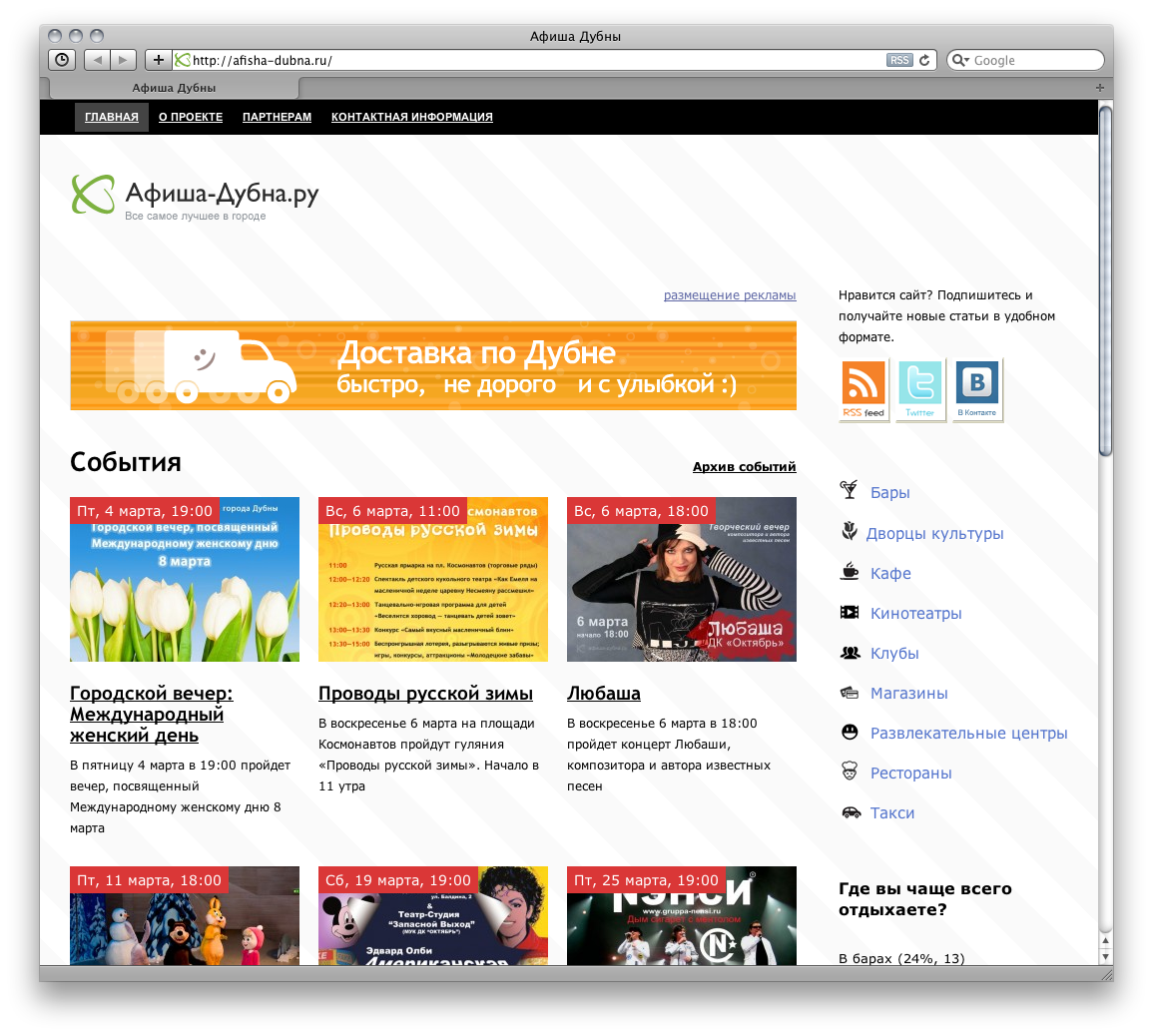Image resolution: width=1153 pixels, height=1036 pixels.
Task: Reload the page with the refresh icon
Action: pos(925,60)
